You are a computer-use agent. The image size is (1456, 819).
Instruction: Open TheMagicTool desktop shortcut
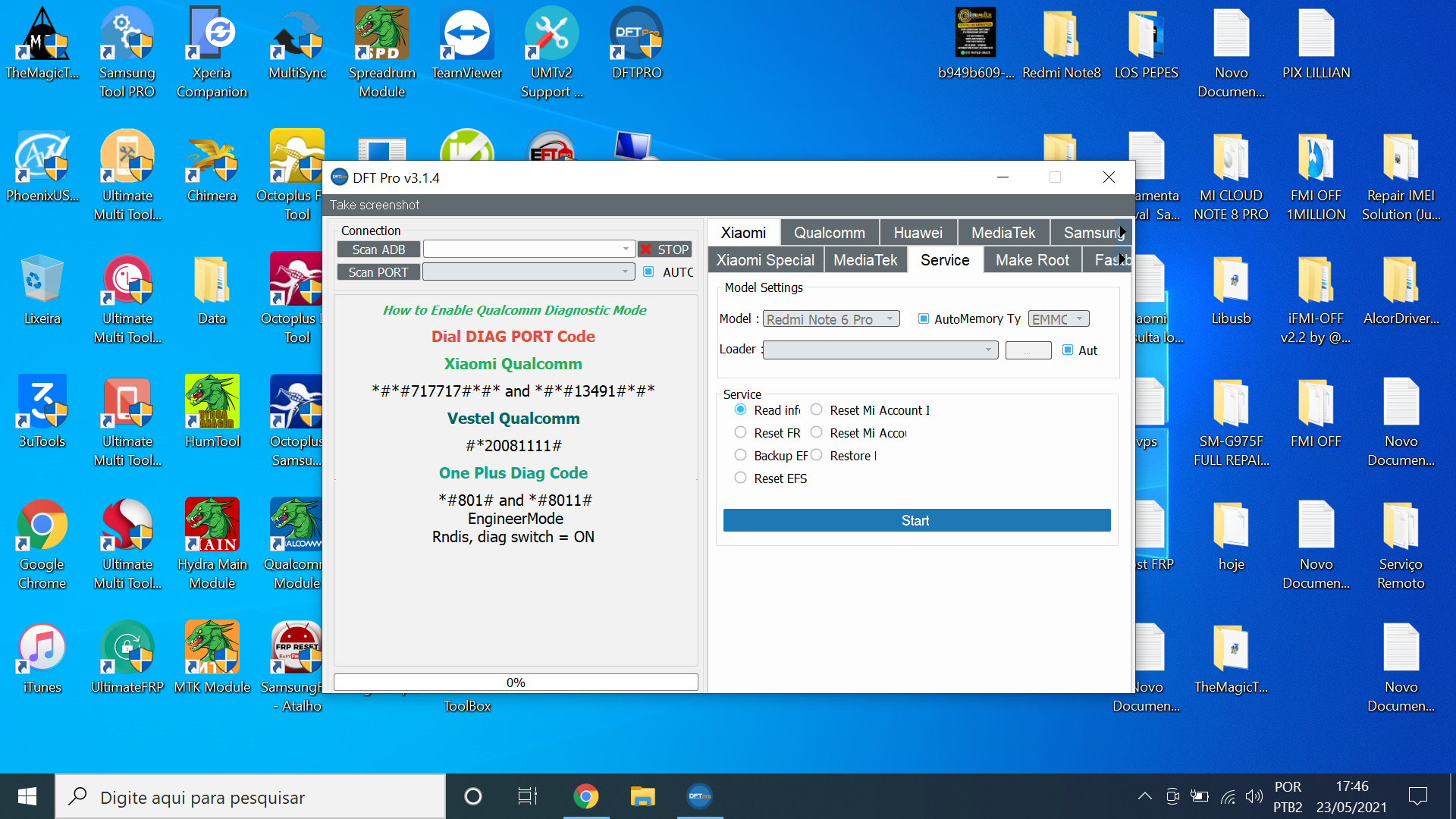pyautogui.click(x=42, y=44)
